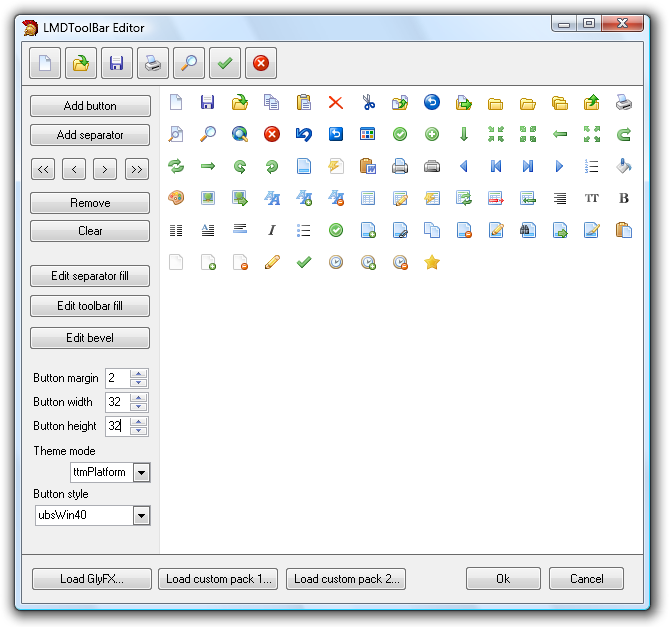Increase the Button margin value
This screenshot has width=671, height=627.
tap(139, 374)
